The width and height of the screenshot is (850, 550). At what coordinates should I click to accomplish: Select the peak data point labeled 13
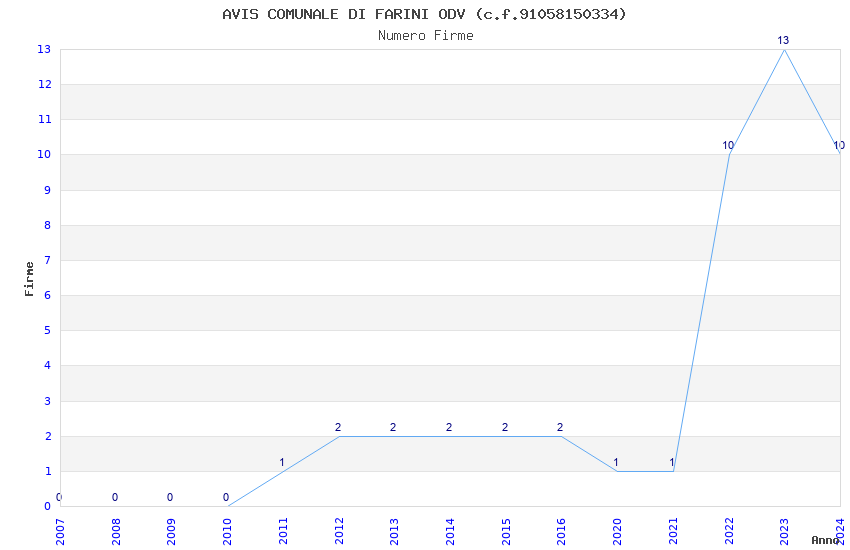tap(784, 49)
